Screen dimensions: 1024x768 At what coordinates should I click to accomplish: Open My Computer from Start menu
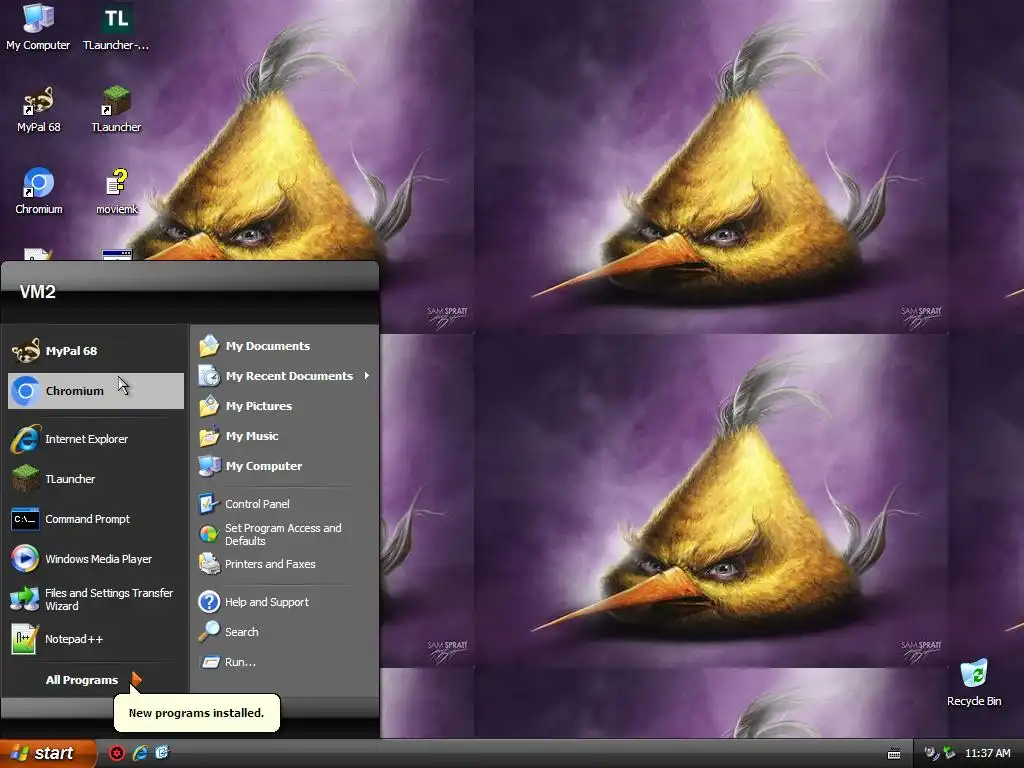pyautogui.click(x=285, y=466)
